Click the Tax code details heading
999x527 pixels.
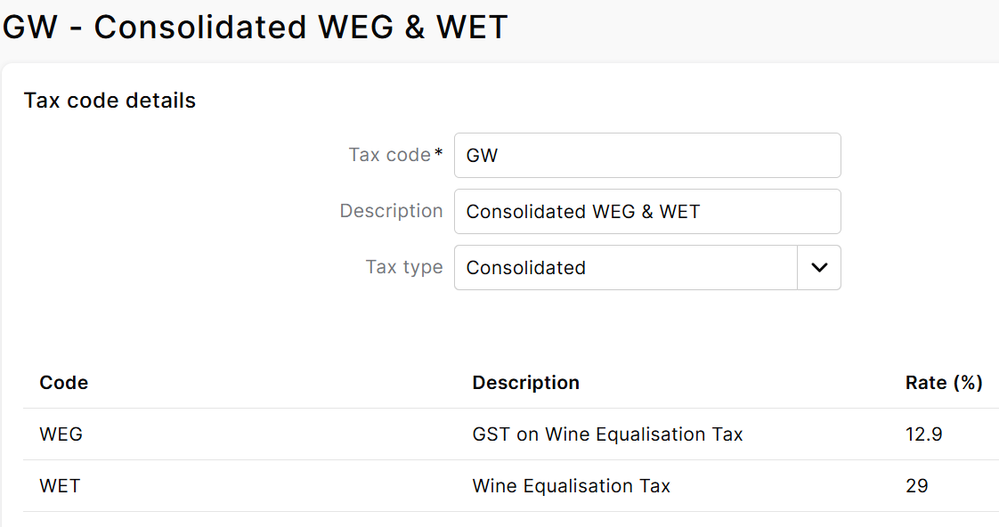point(110,101)
